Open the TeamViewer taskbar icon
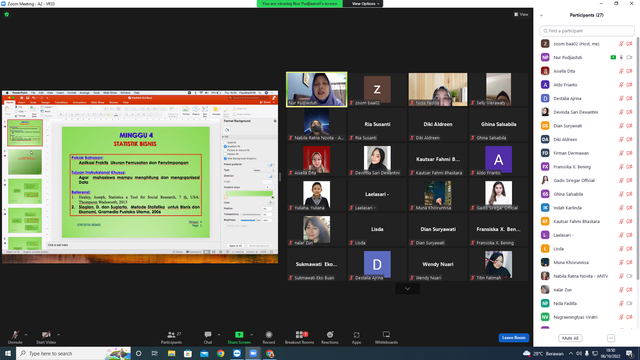The image size is (640, 360). pyautogui.click(x=237, y=353)
